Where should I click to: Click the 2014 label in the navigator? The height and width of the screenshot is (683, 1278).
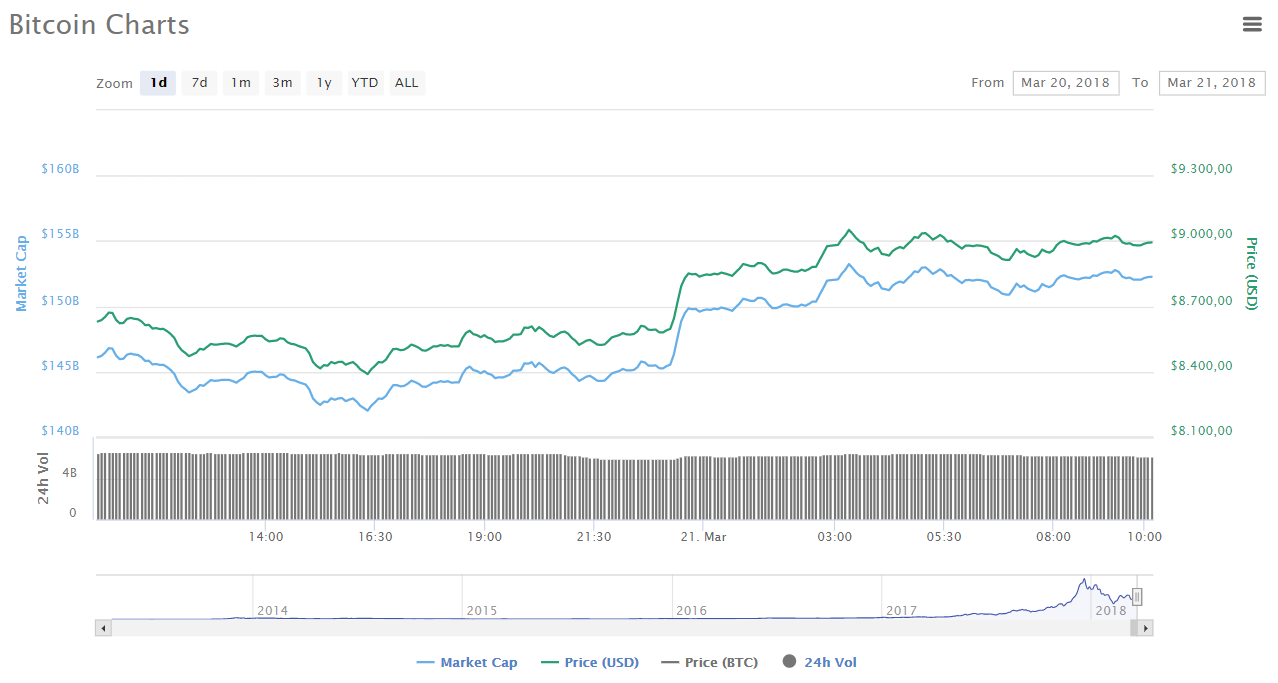pos(272,610)
